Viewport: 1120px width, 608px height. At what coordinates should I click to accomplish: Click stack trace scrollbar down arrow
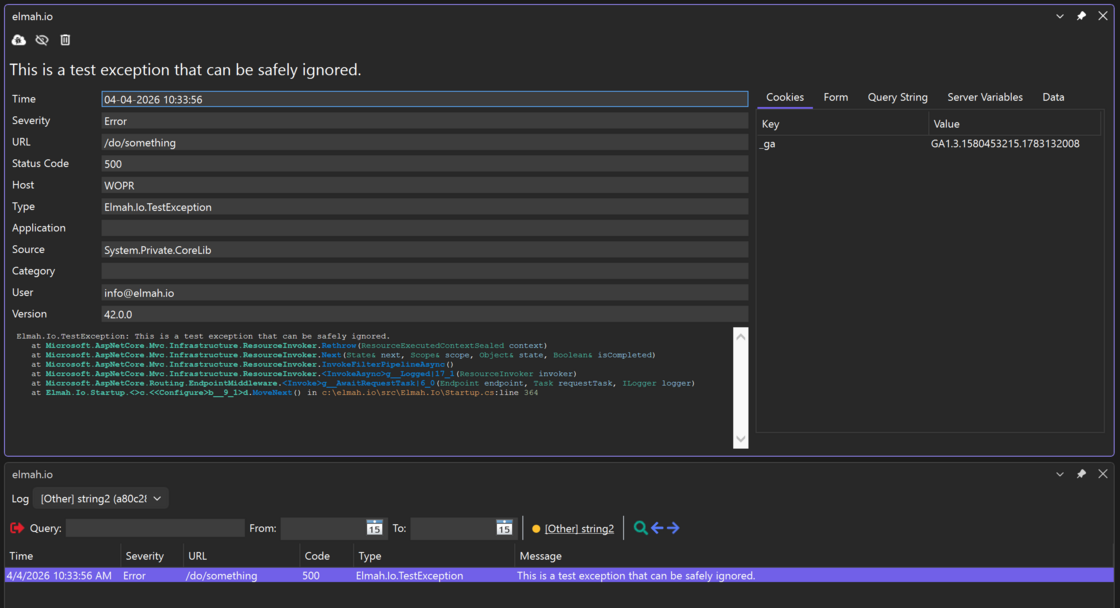pos(741,439)
